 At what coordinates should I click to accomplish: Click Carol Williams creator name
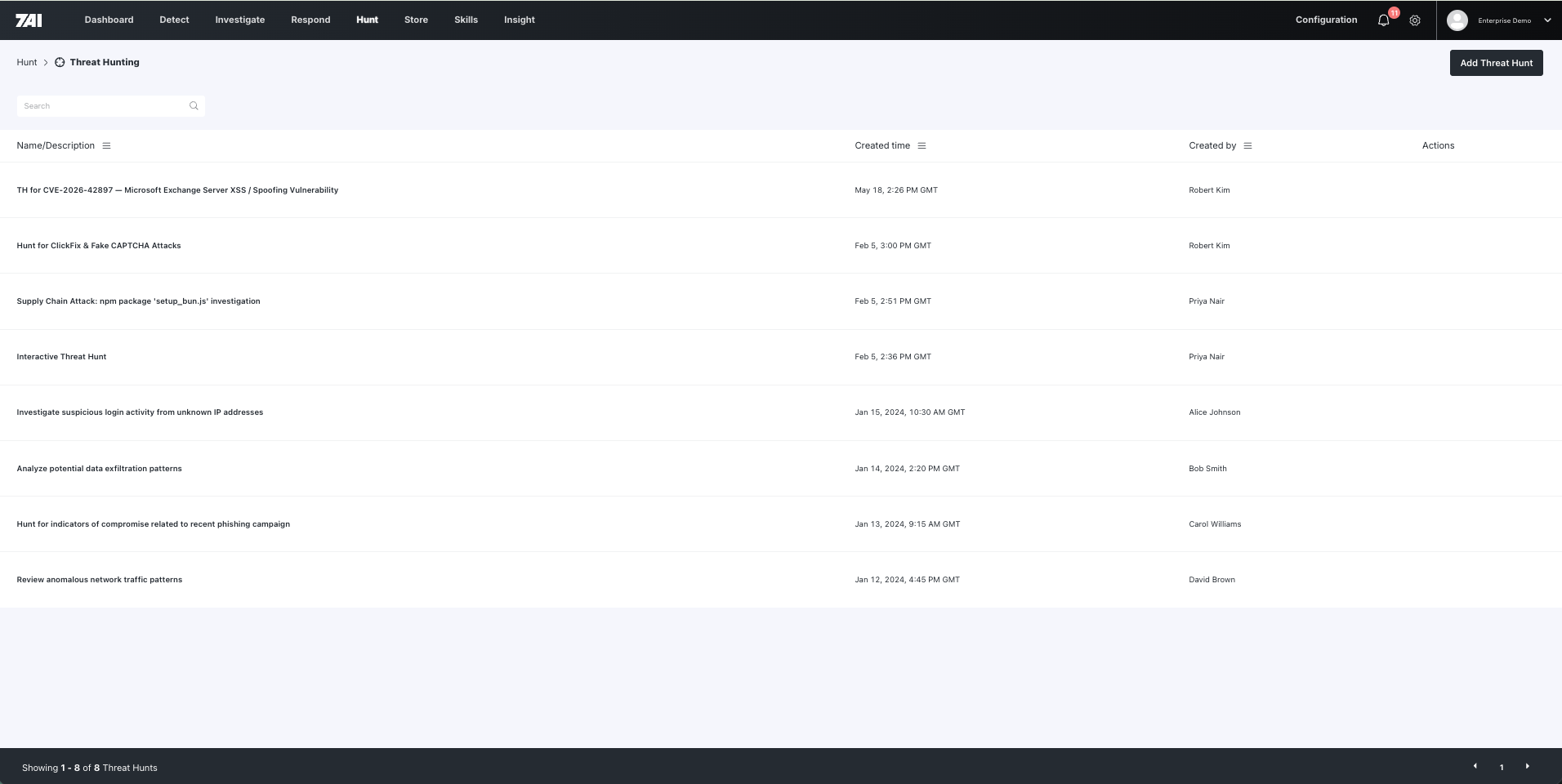(x=1215, y=524)
